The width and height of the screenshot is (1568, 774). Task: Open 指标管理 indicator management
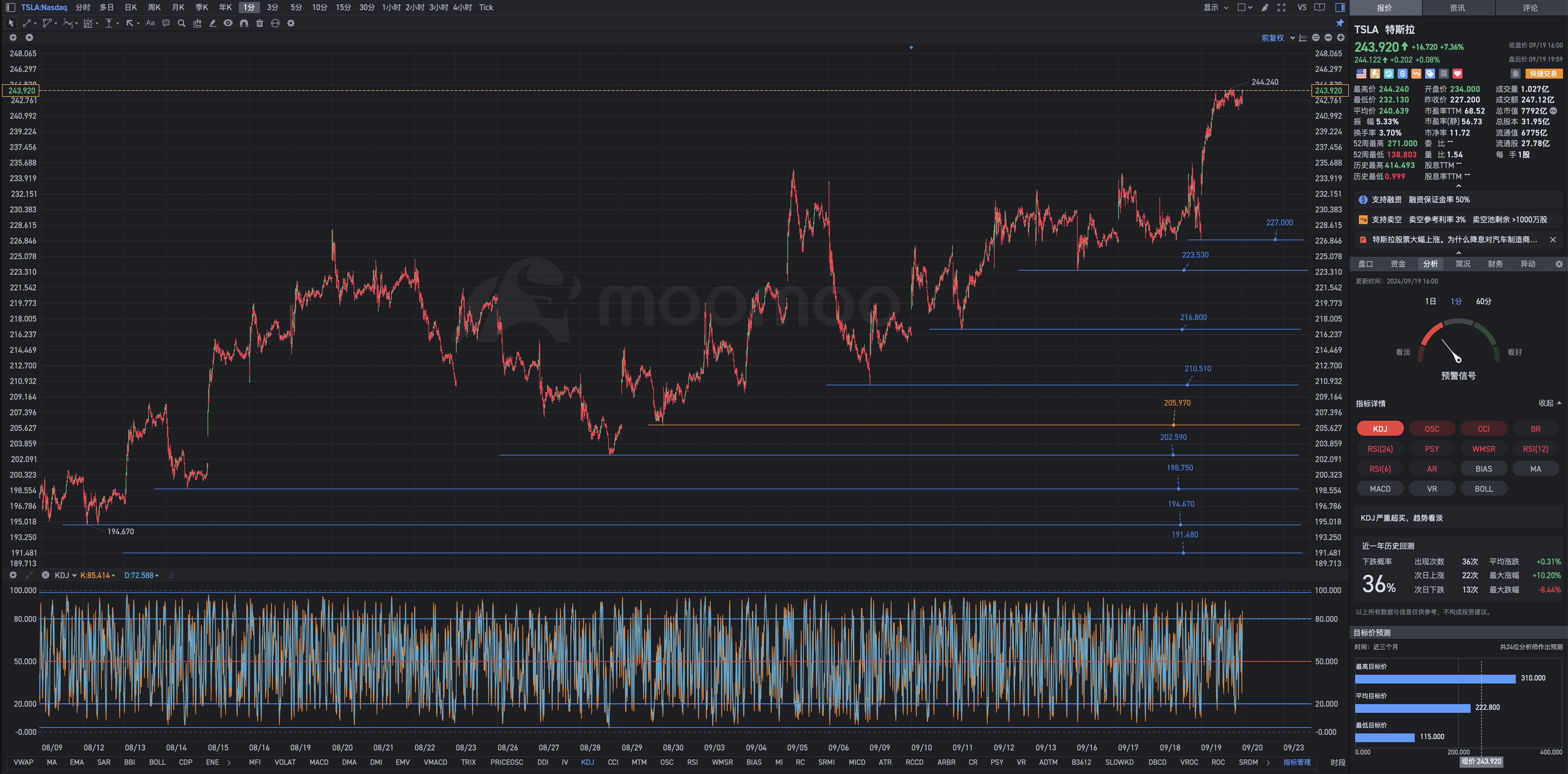pos(1297,762)
